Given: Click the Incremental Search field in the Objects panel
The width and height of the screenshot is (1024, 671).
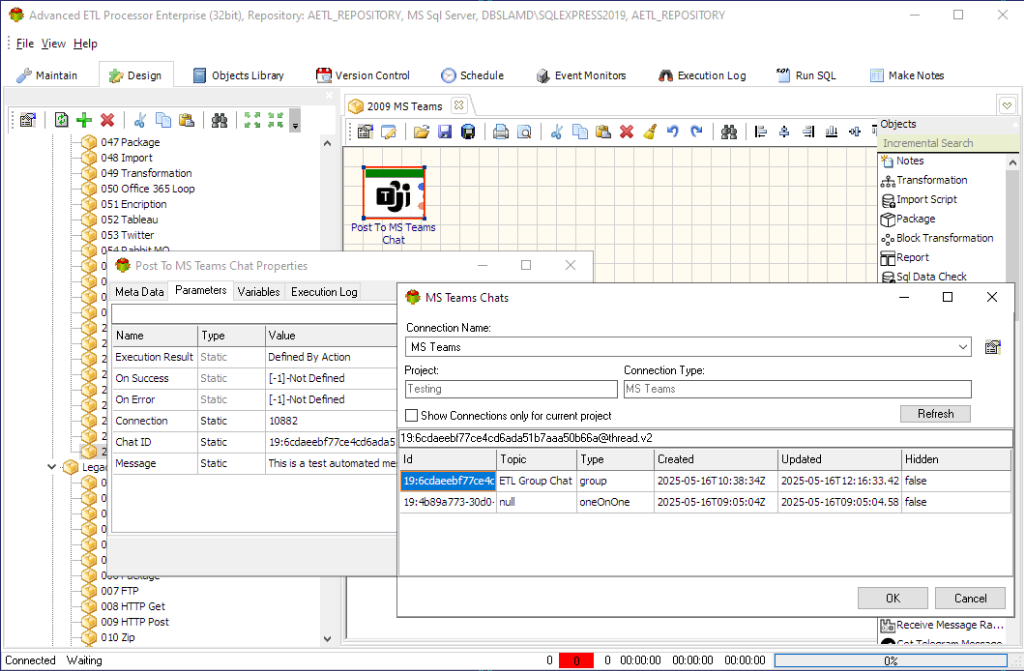Looking at the screenshot, I should point(947,143).
